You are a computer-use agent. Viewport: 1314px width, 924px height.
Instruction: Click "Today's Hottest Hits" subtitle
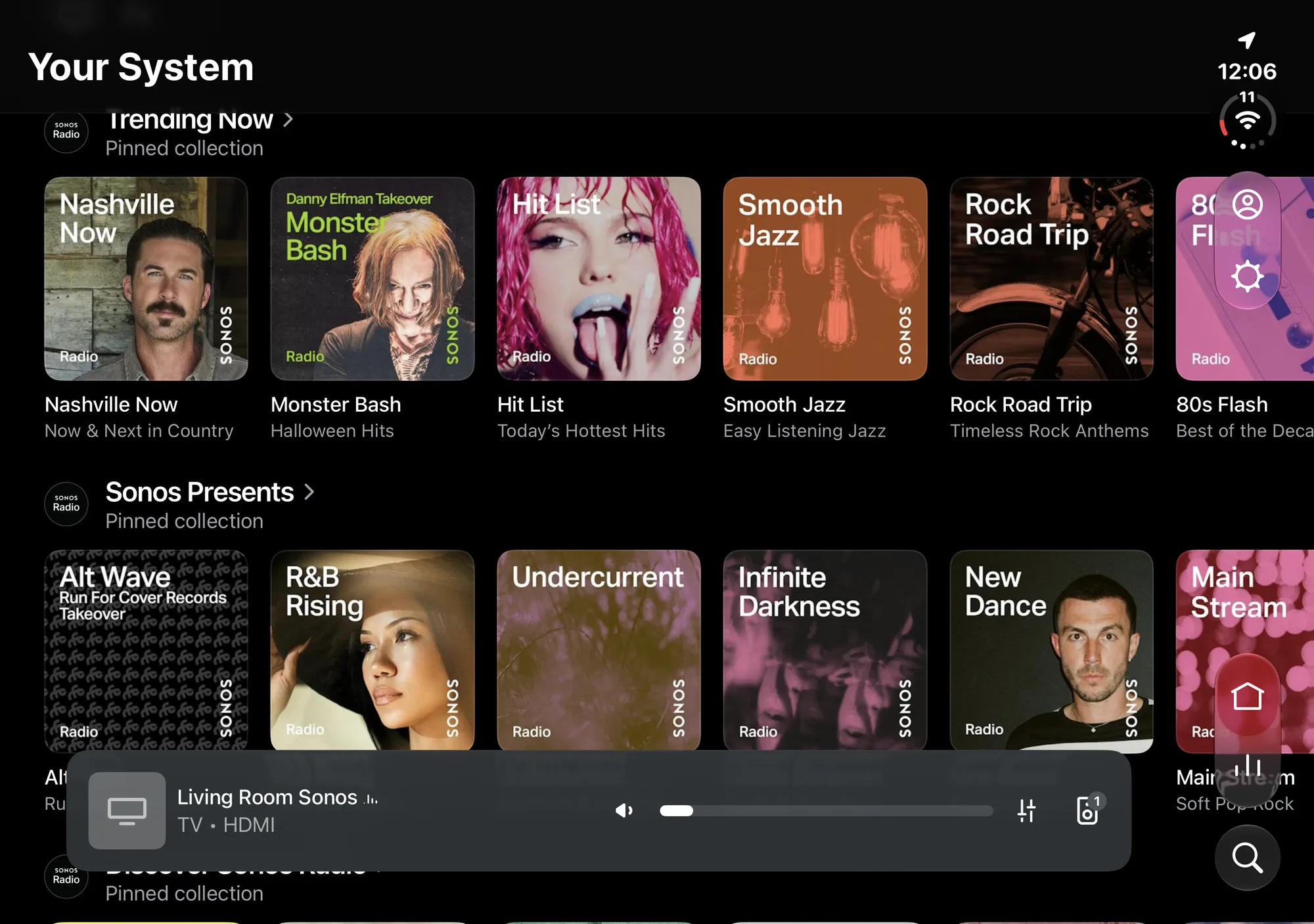[581, 431]
